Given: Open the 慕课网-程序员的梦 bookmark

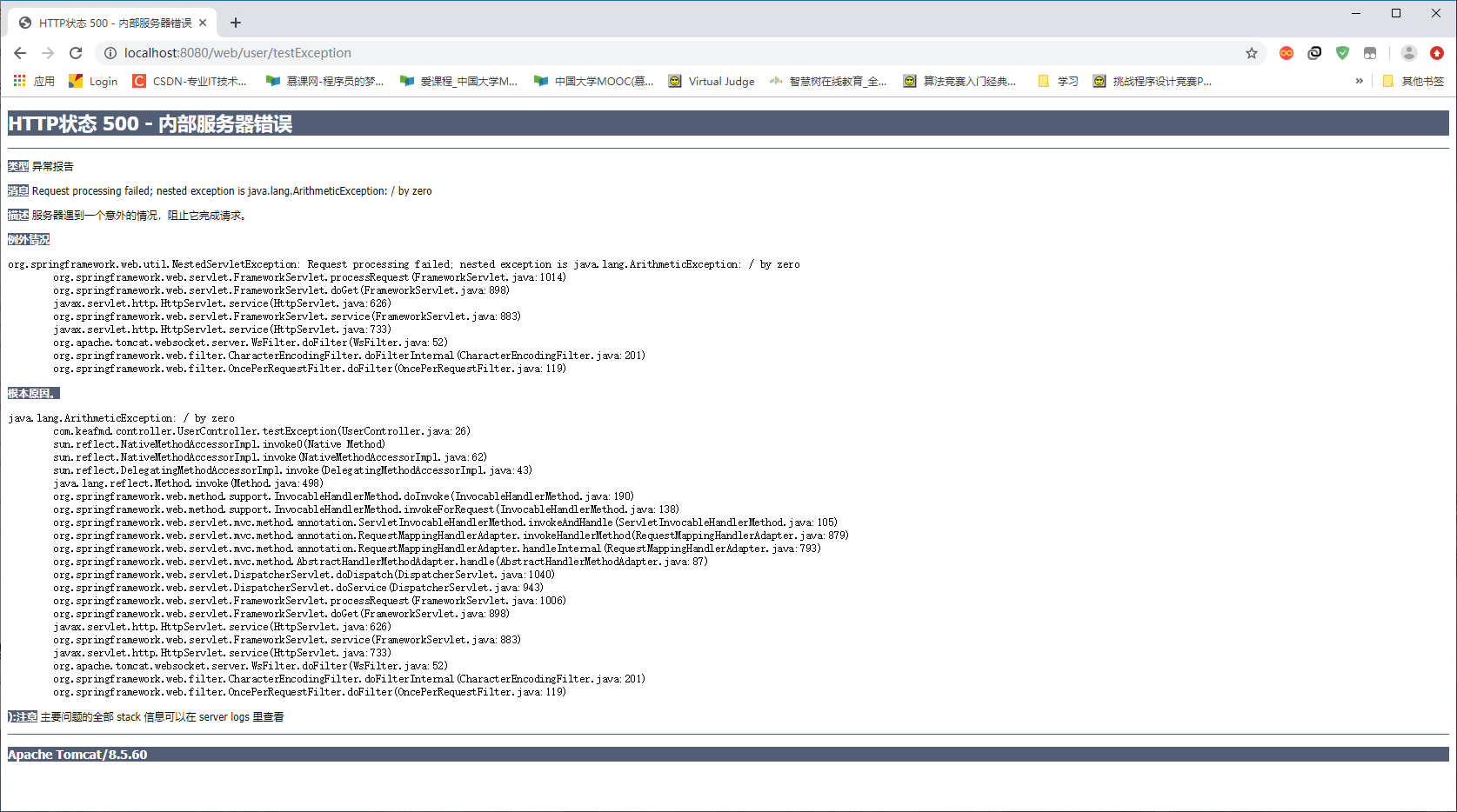Looking at the screenshot, I should pos(325,81).
